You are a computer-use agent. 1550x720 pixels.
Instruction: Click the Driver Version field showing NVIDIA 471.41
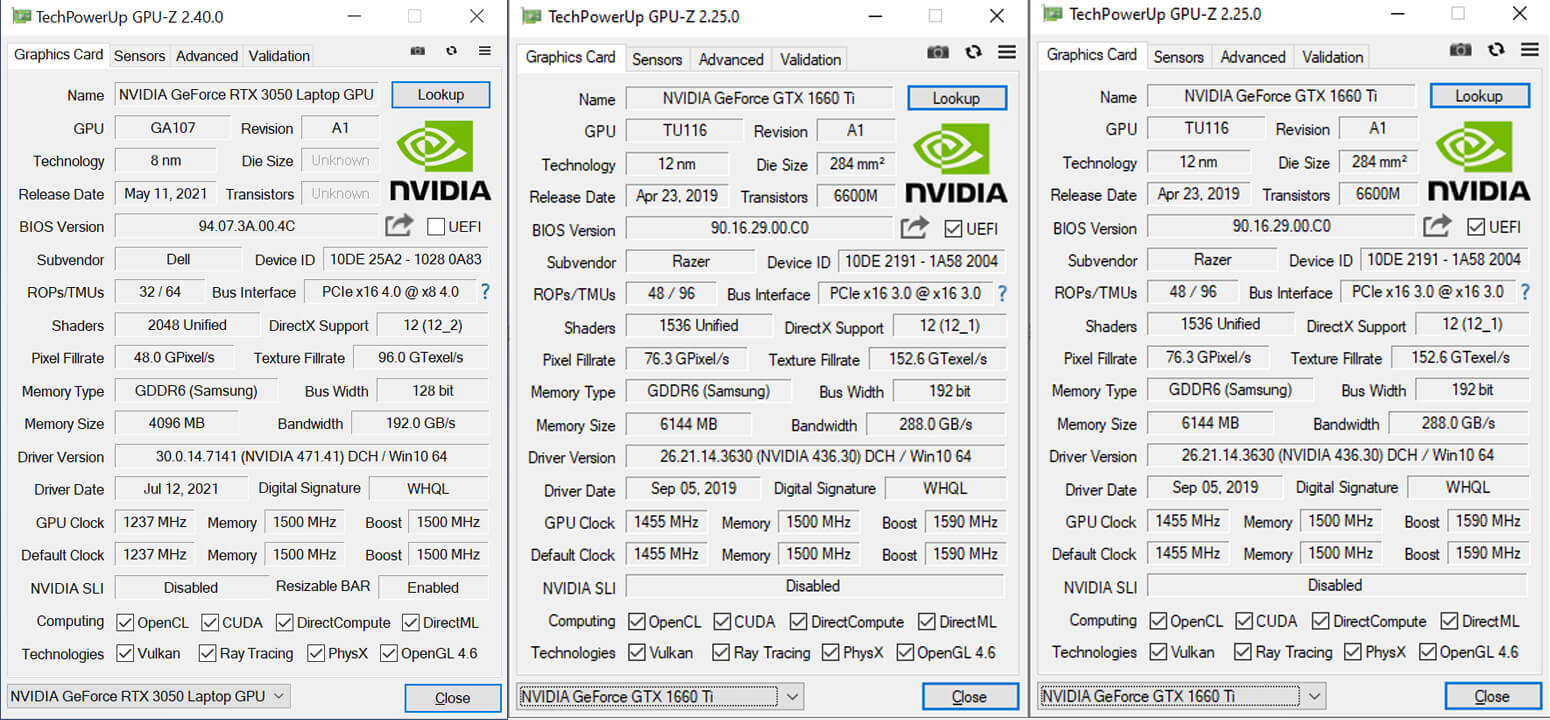(x=302, y=457)
